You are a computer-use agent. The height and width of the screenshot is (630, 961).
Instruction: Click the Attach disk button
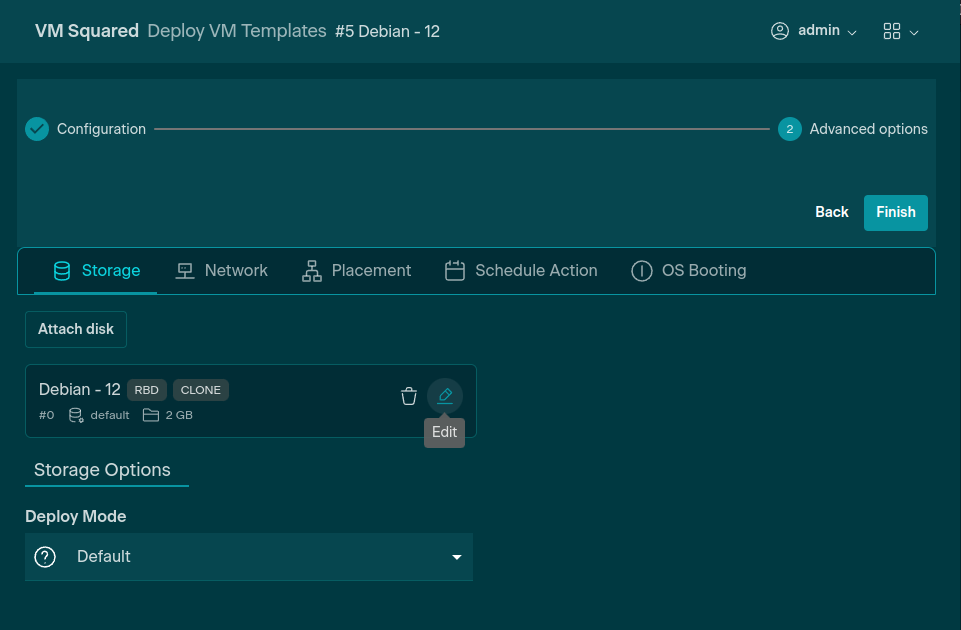[76, 329]
